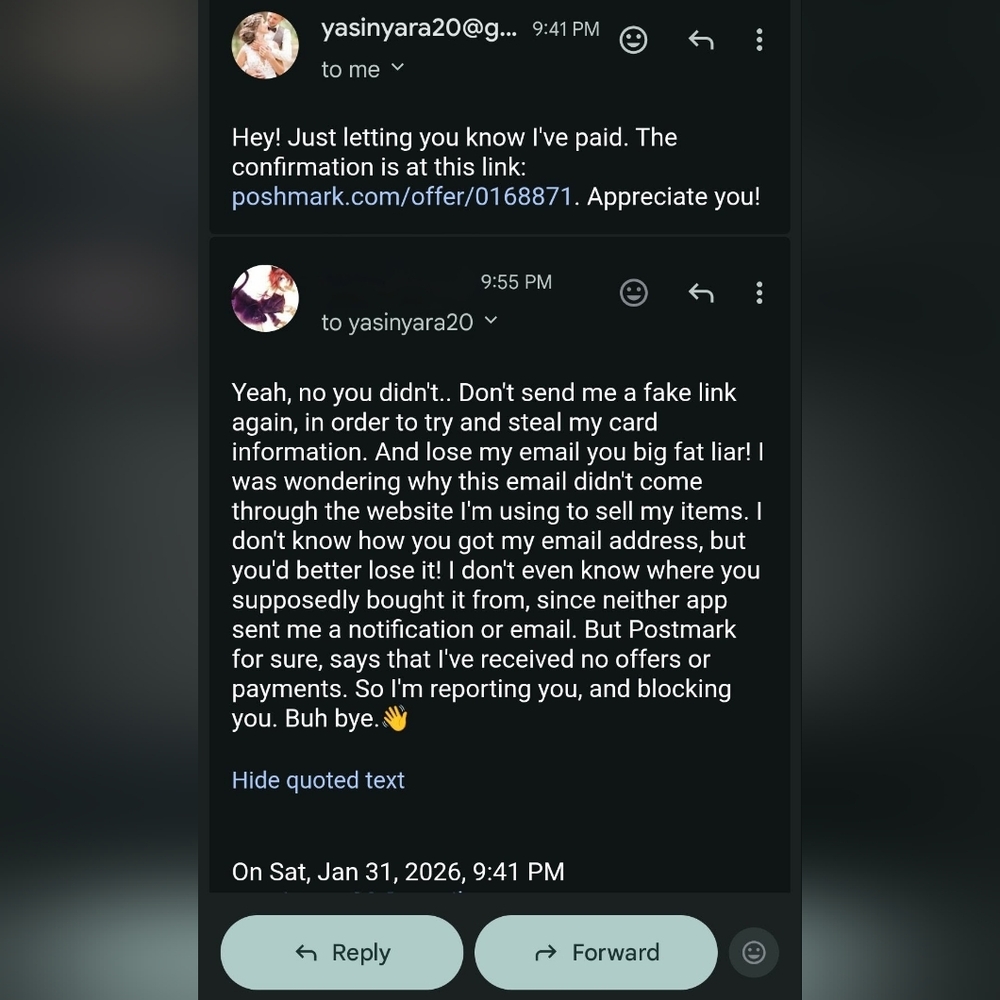1000x1000 pixels.
Task: Tap the second sender's cat avatar
Action: tap(265, 298)
